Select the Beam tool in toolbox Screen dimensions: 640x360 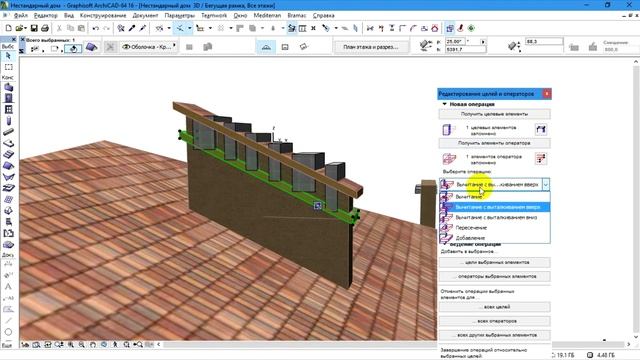point(8,132)
